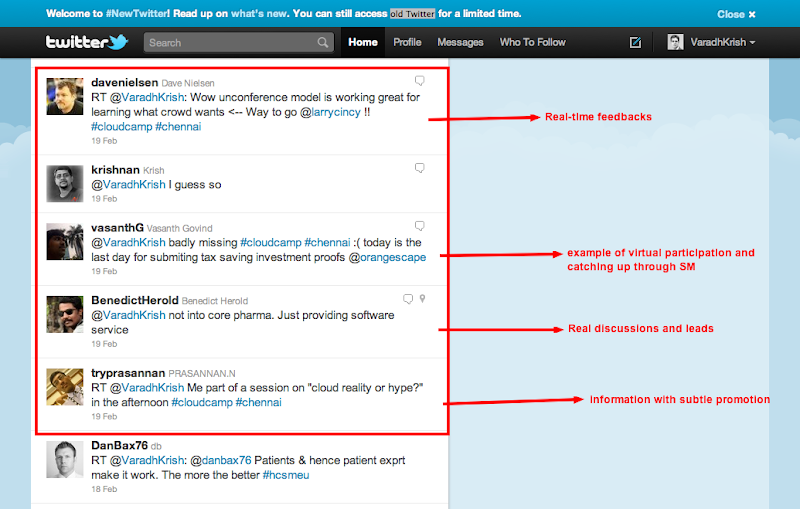800x509 pixels.
Task: Go to the Home tab
Action: 363,42
